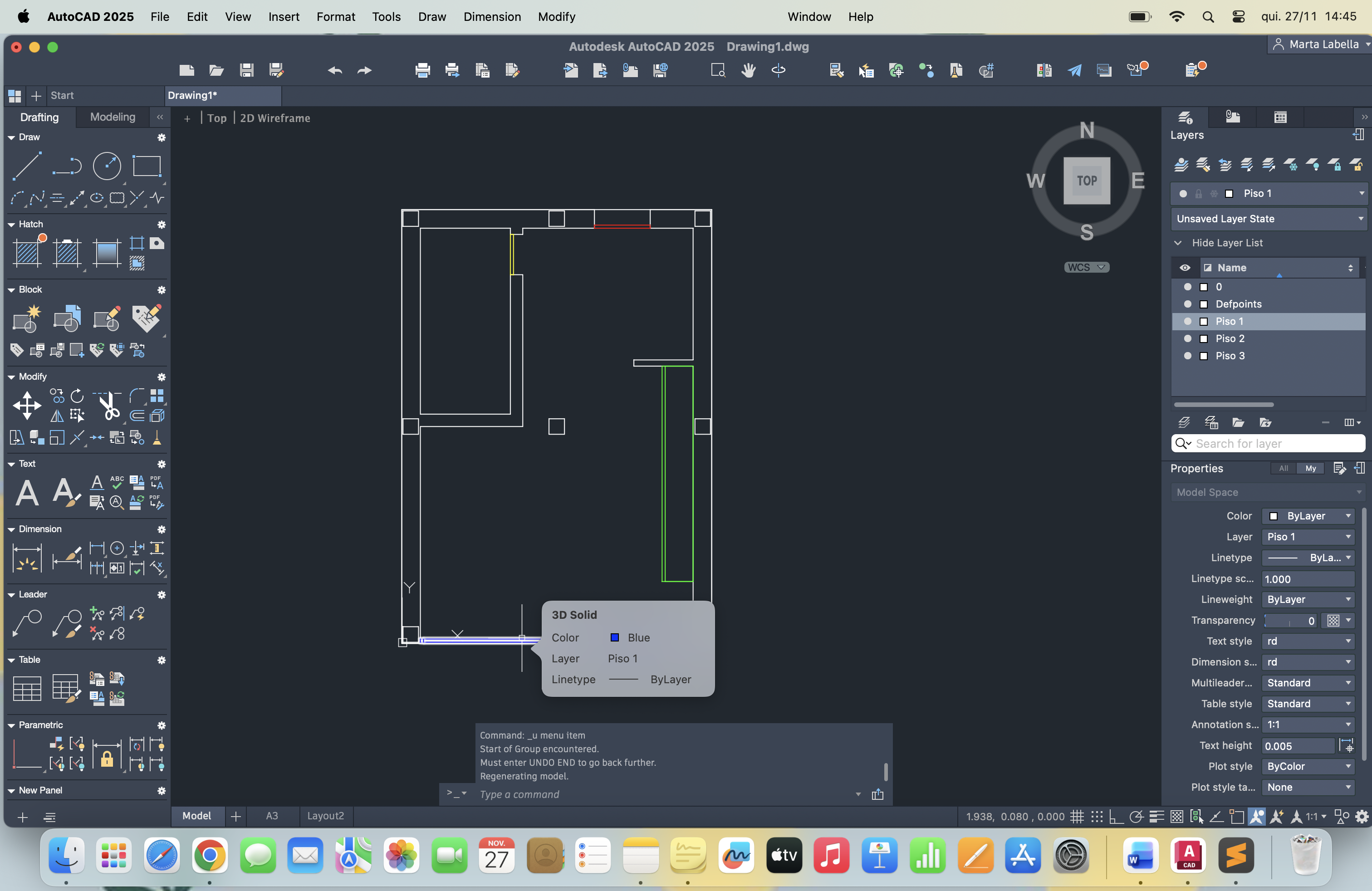Click the Hatch tool icon
Image resolution: width=1372 pixels, height=891 pixels.
point(27,252)
